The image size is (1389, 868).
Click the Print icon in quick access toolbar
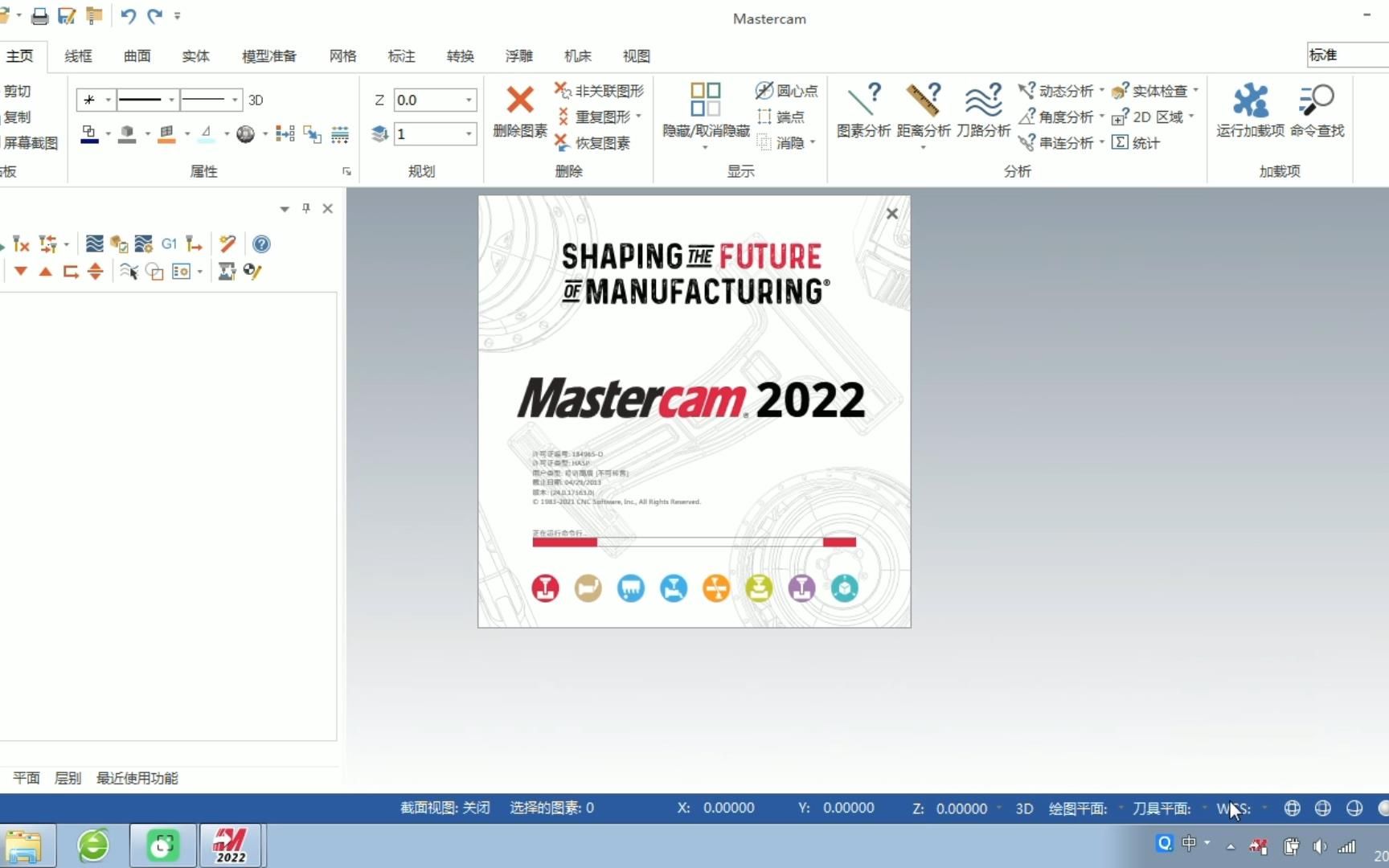pos(39,15)
